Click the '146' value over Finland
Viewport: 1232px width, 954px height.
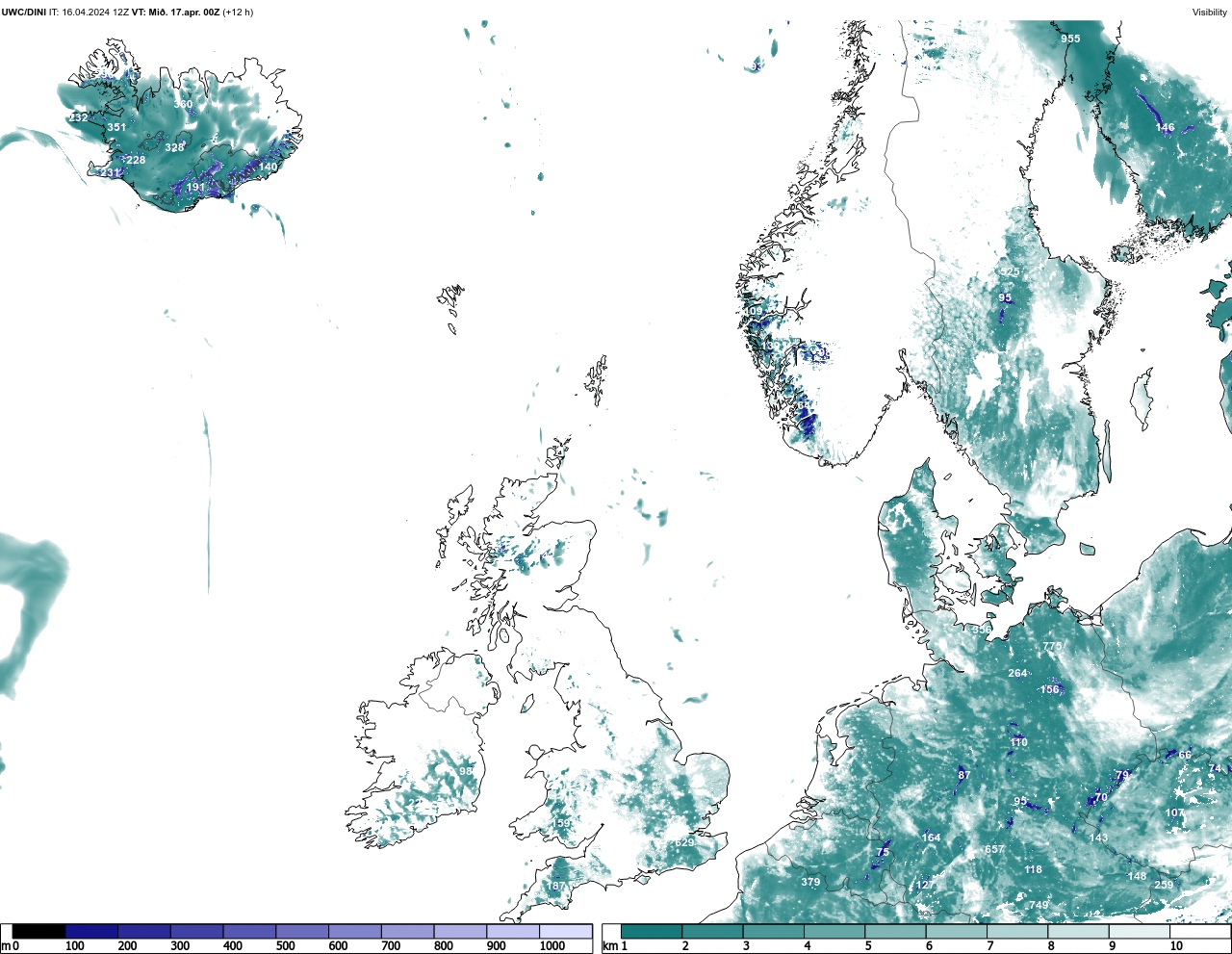click(x=1165, y=128)
